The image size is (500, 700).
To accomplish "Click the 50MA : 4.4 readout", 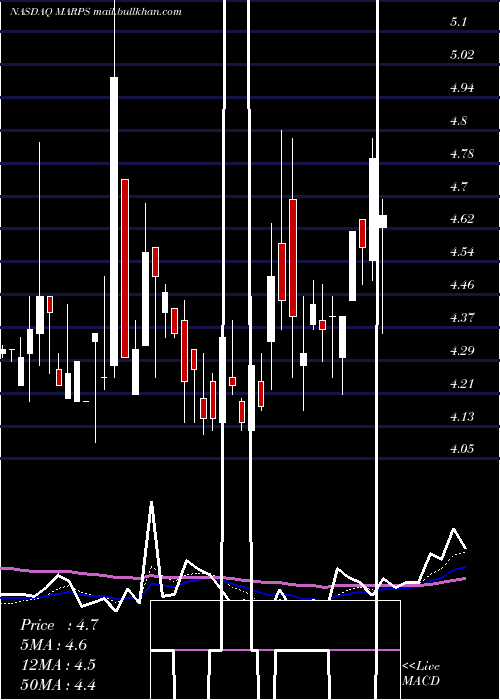I will coord(58,684).
